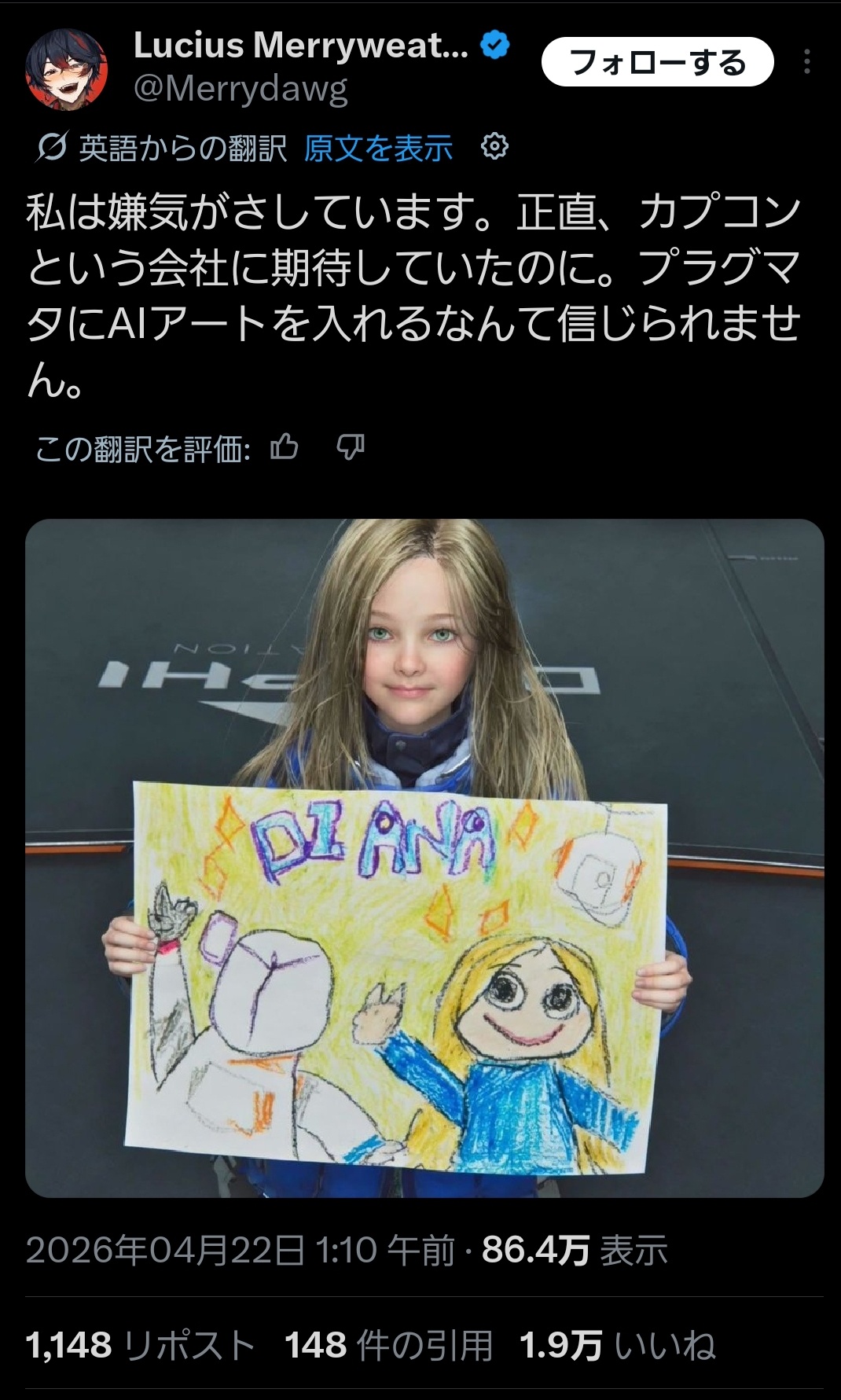Tap the この翻訳を評価 label
Image resolution: width=841 pixels, height=1400 pixels.
pyautogui.click(x=143, y=449)
